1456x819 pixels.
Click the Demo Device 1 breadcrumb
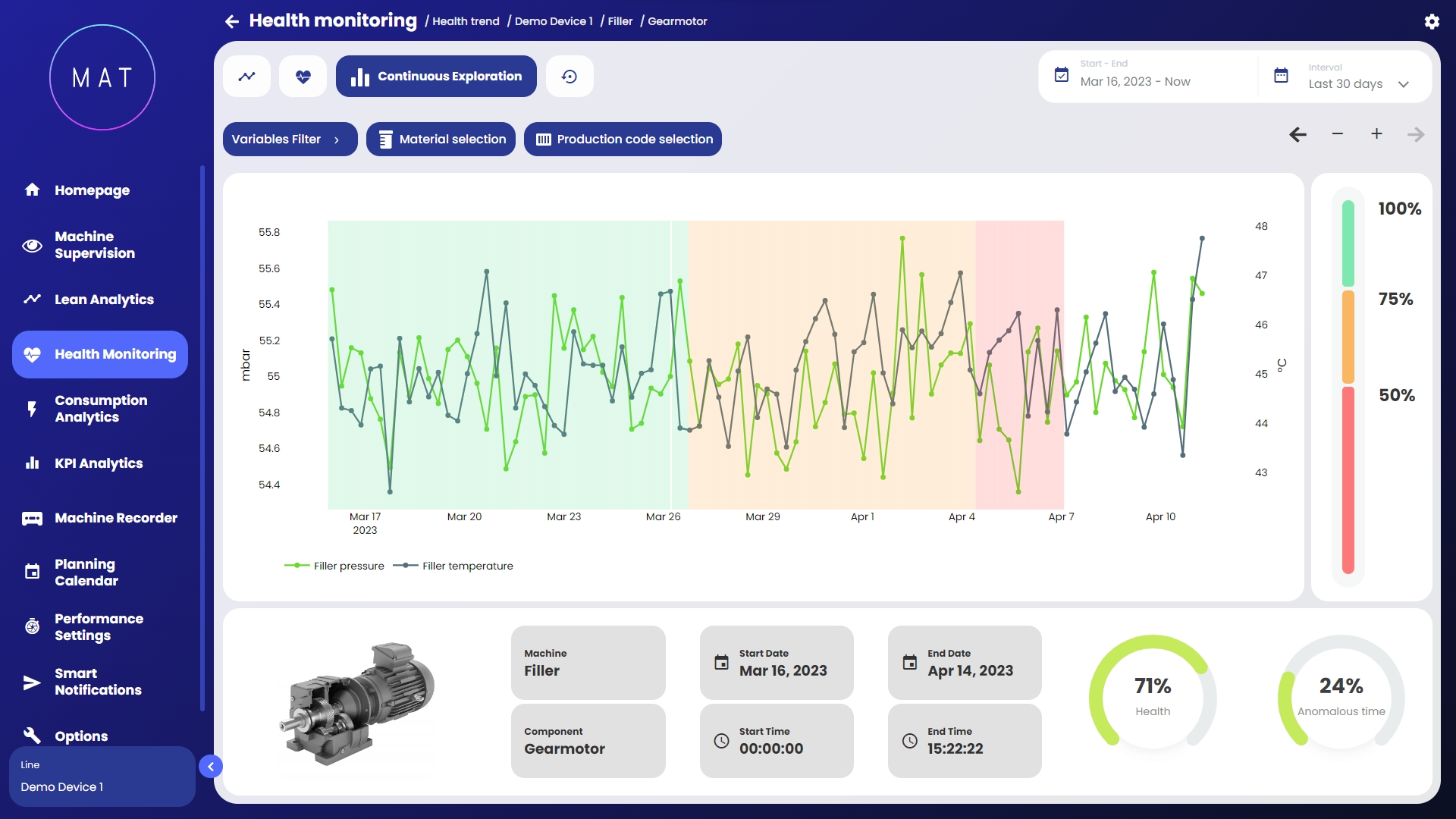553,21
